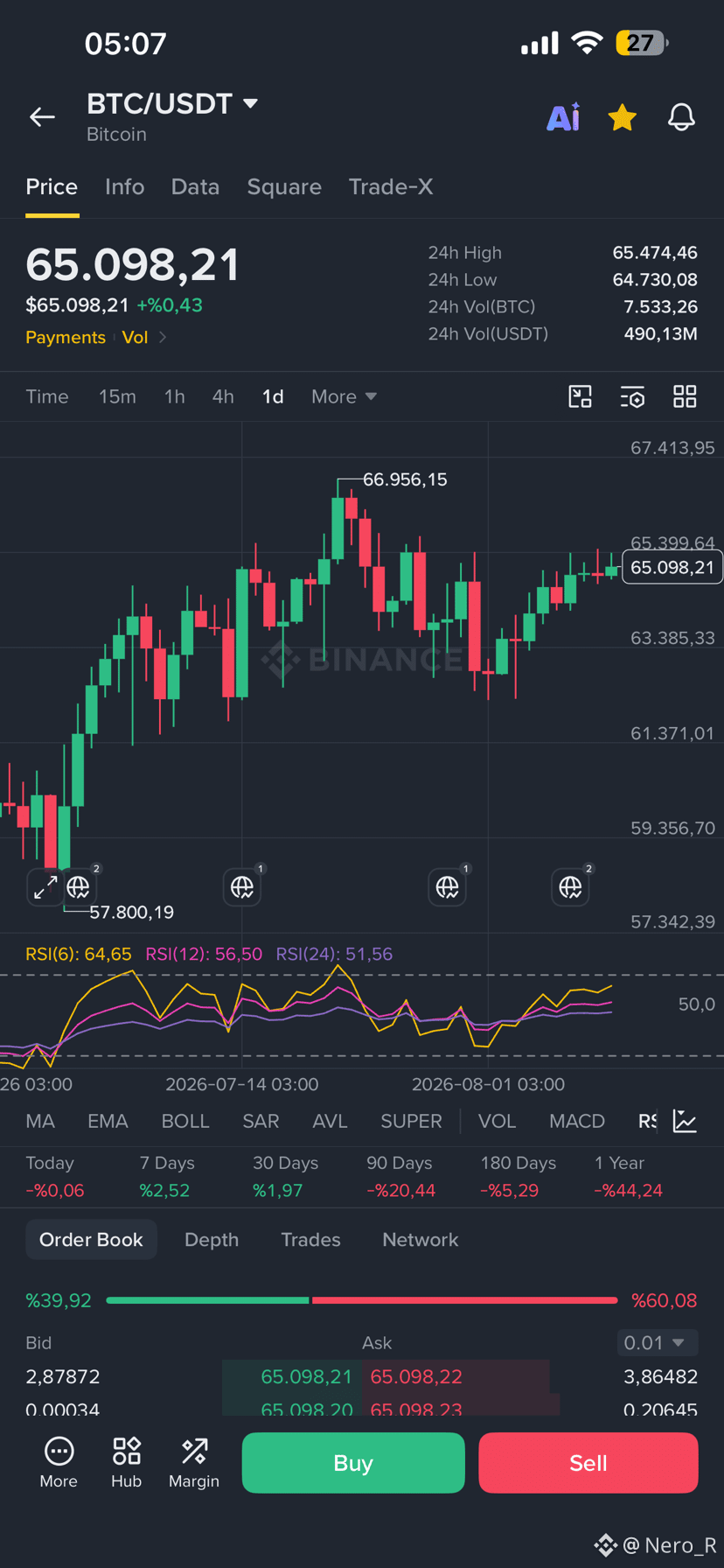Screen dimensions: 724x1568
Task: Open the More menu icon
Action: 59,1464
